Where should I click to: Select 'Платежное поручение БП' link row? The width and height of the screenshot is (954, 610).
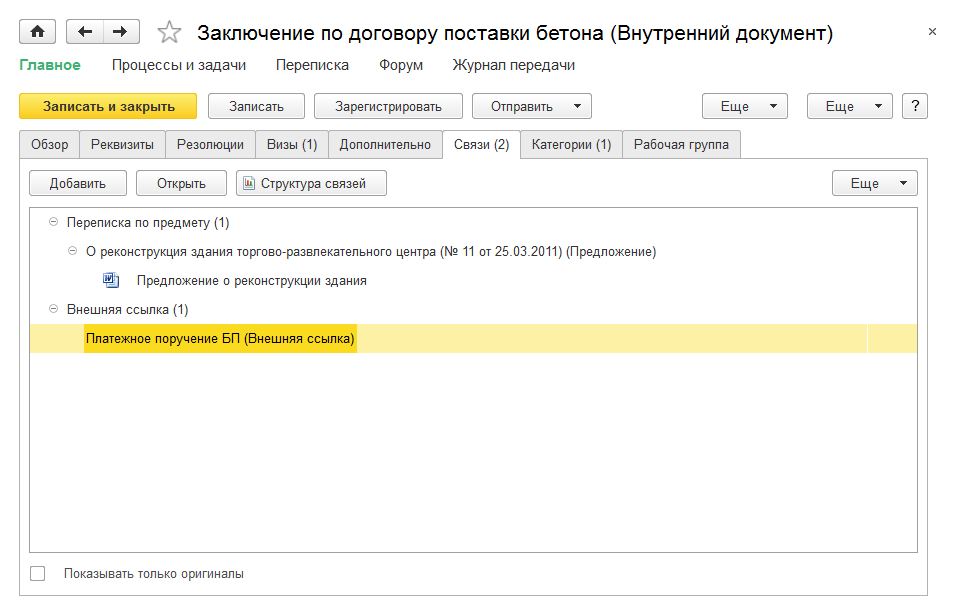click(220, 340)
